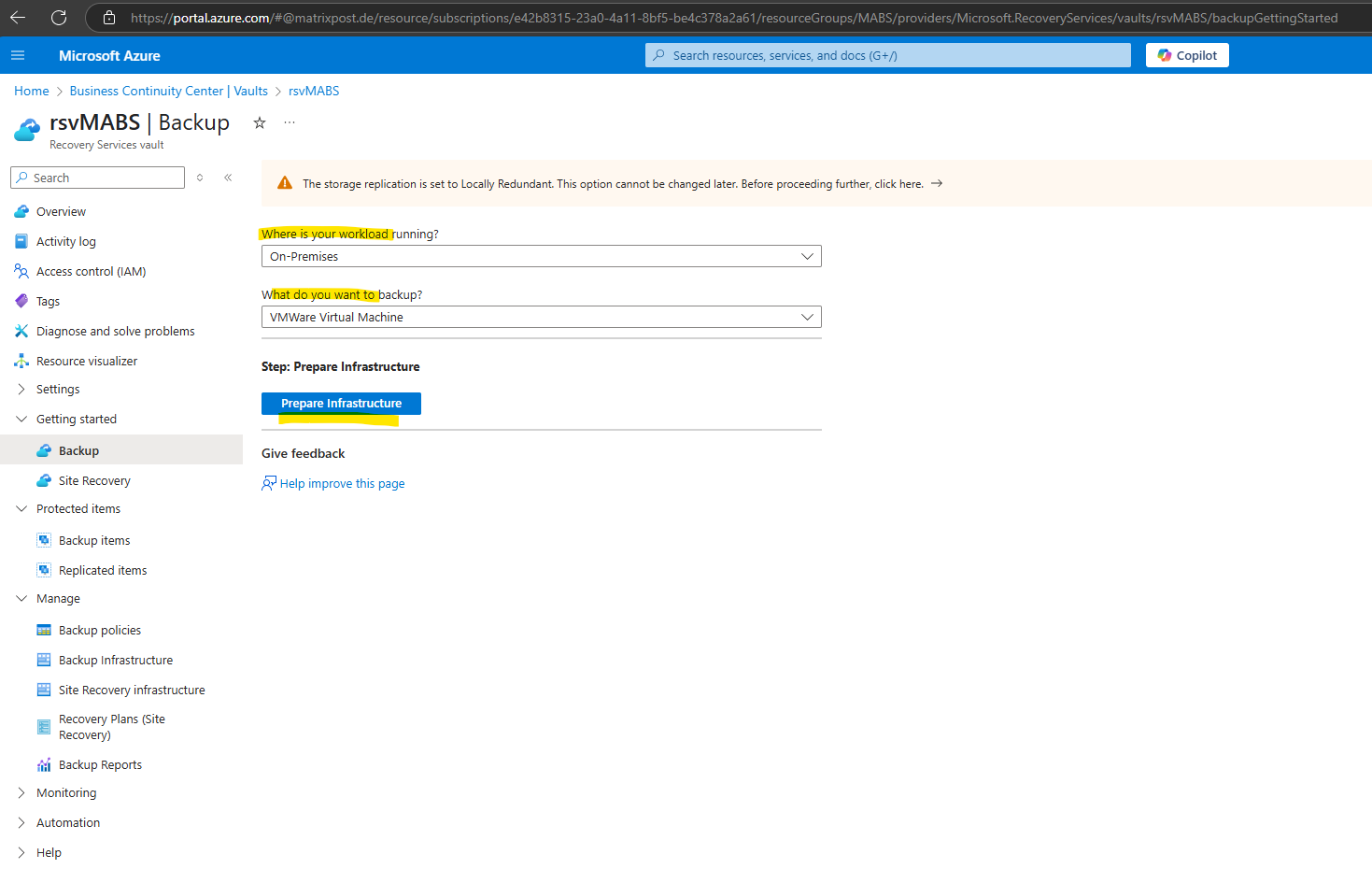Click the Microsoft Azure logo text

pyautogui.click(x=109, y=55)
